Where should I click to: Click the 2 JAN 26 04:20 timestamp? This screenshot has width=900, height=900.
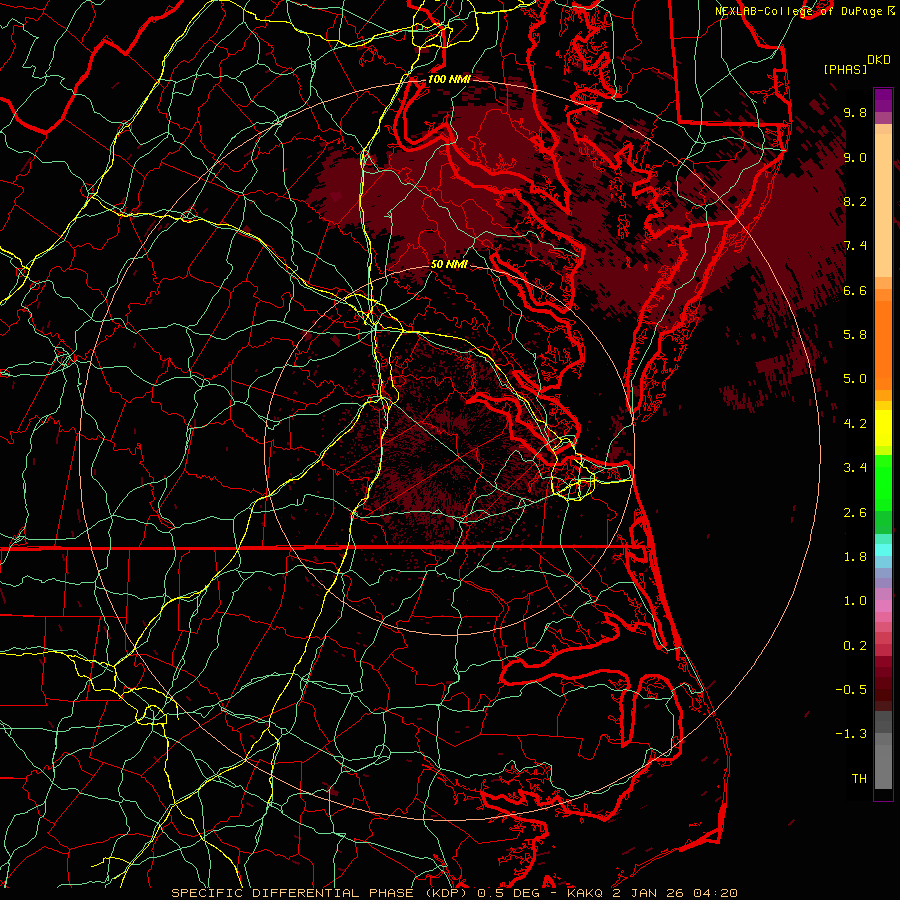(x=674, y=893)
